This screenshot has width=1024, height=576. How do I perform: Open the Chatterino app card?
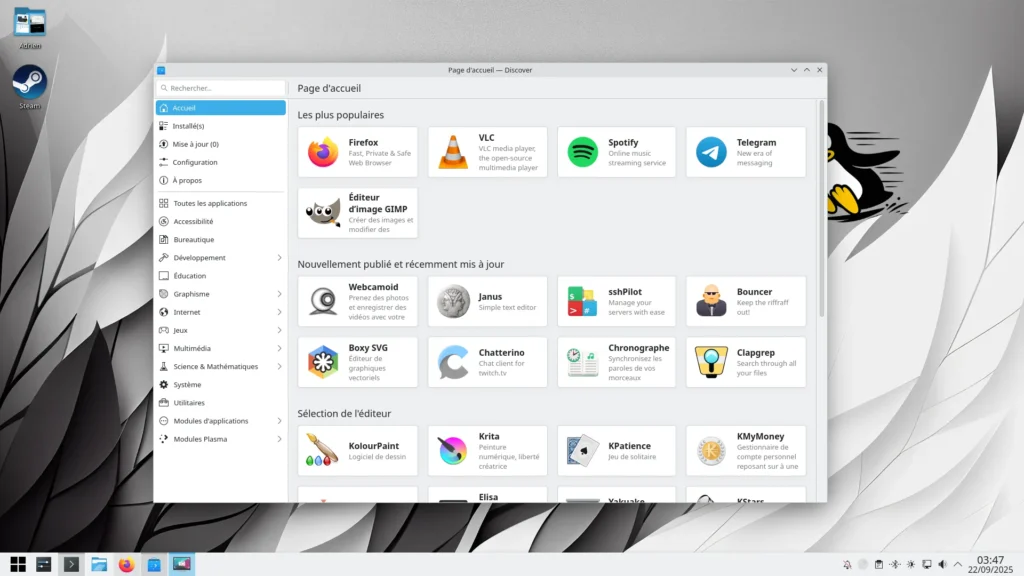(x=487, y=362)
